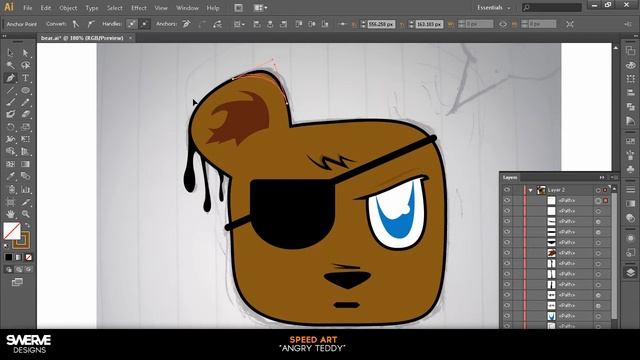The width and height of the screenshot is (640, 360).
Task: Select the Hand tool
Action: [10, 214]
